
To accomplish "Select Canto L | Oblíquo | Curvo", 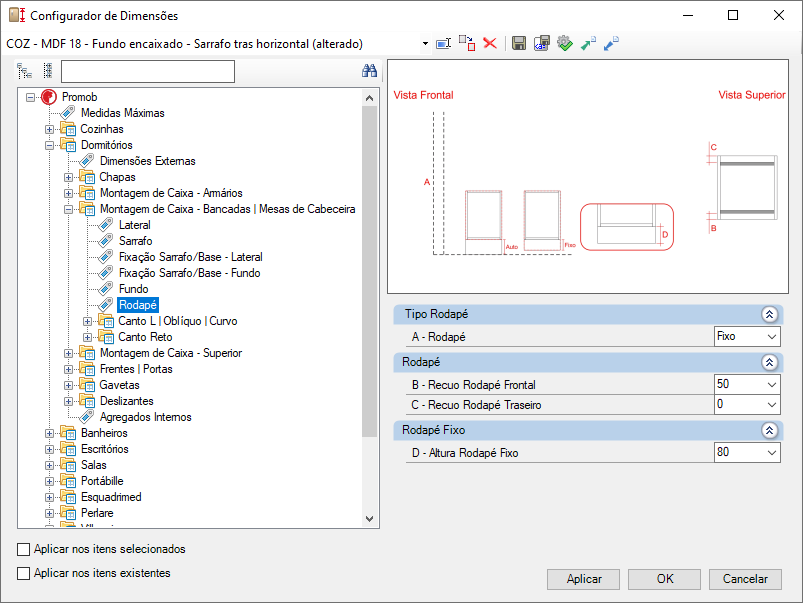I will pyautogui.click(x=178, y=321).
